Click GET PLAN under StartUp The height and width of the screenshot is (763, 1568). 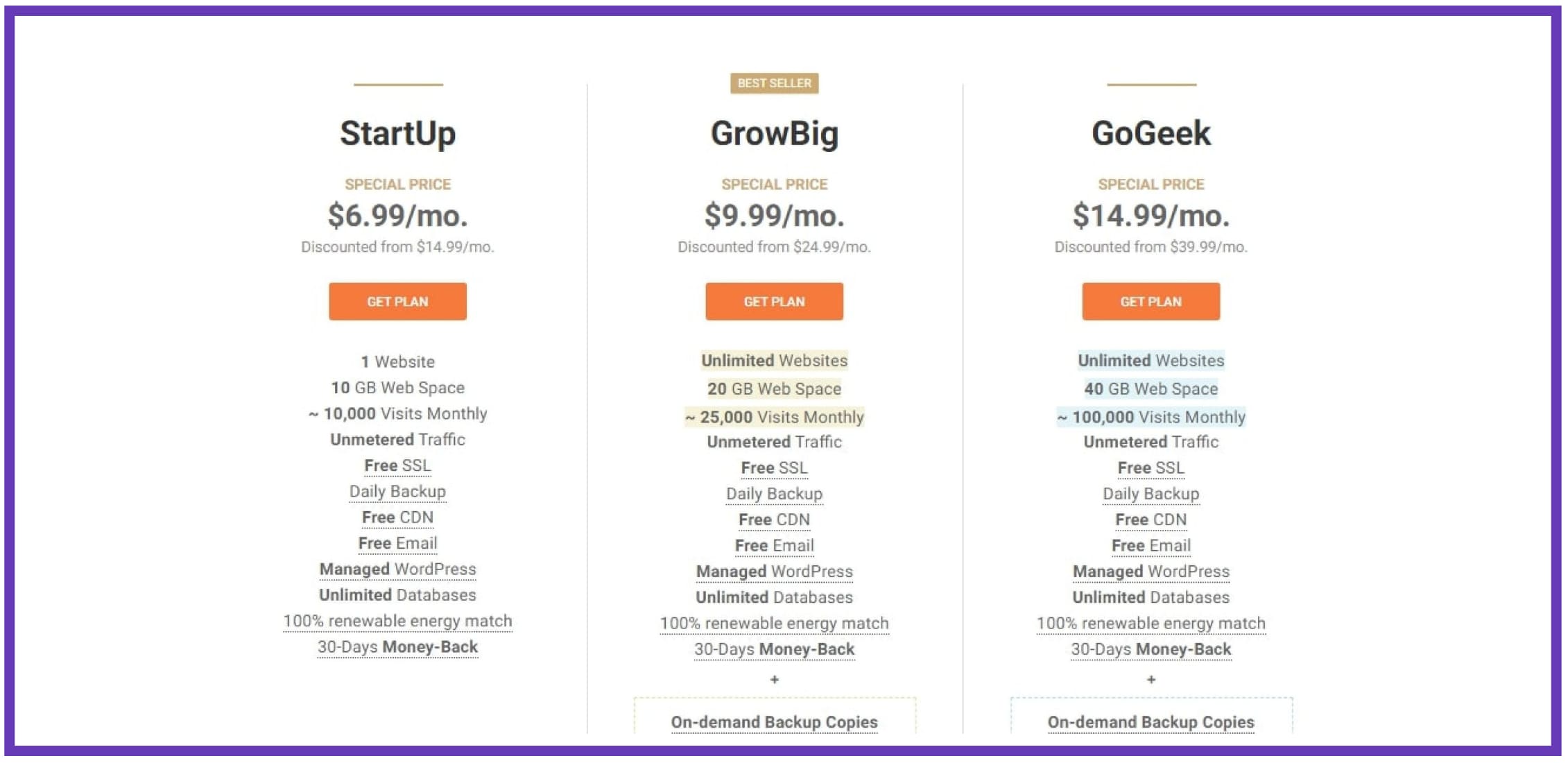click(x=397, y=301)
